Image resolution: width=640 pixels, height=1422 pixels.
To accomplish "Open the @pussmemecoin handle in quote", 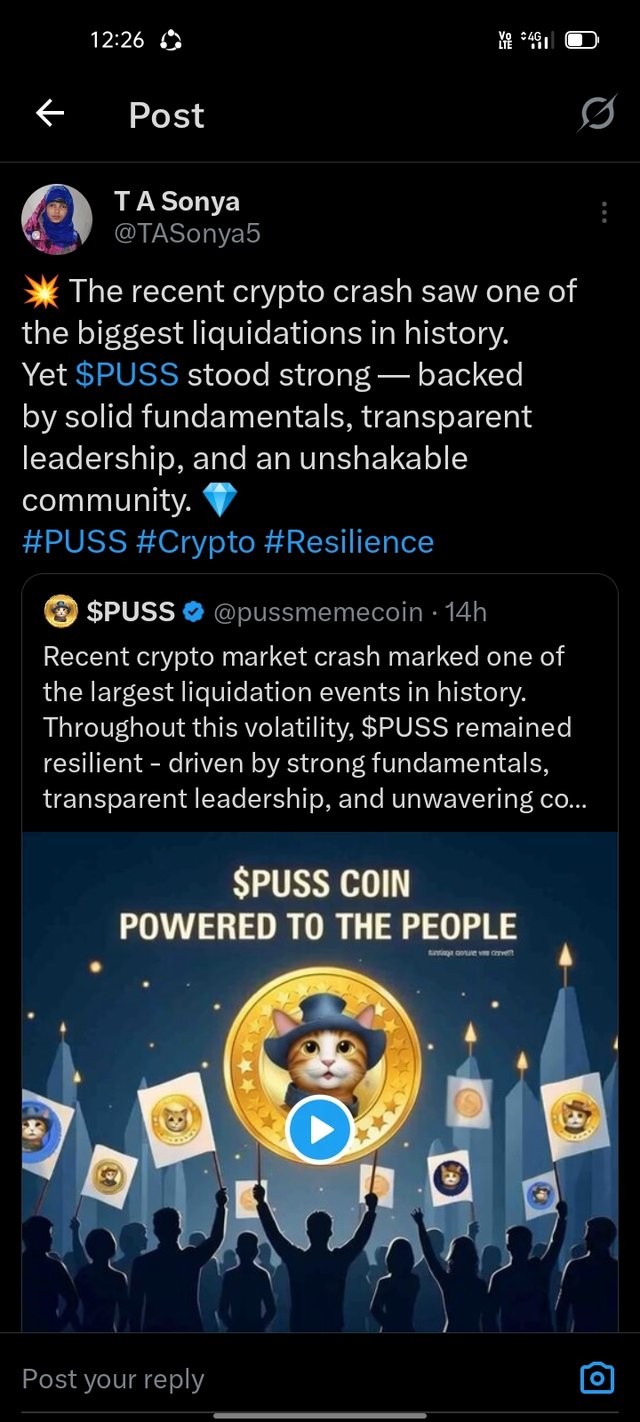I will tap(318, 612).
